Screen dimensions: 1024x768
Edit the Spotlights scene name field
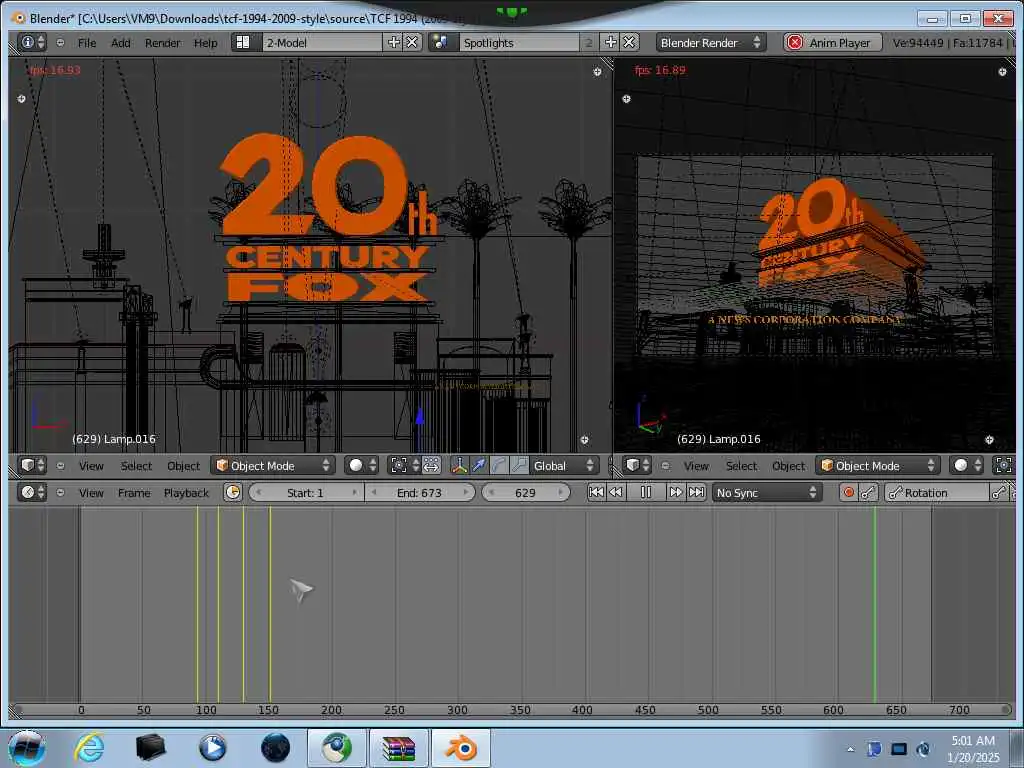pos(520,42)
